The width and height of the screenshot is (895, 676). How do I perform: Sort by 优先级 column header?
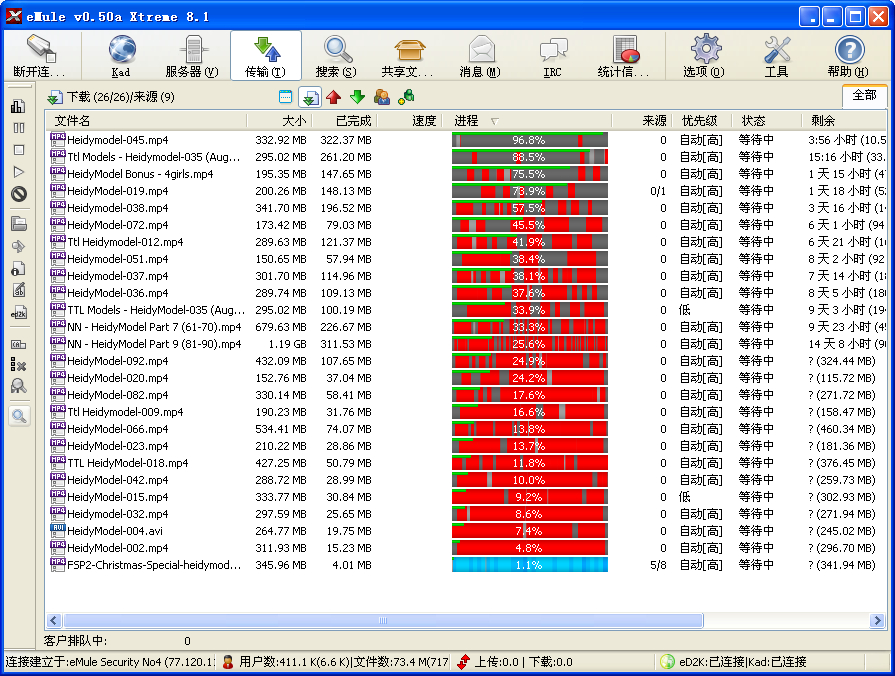[703, 121]
